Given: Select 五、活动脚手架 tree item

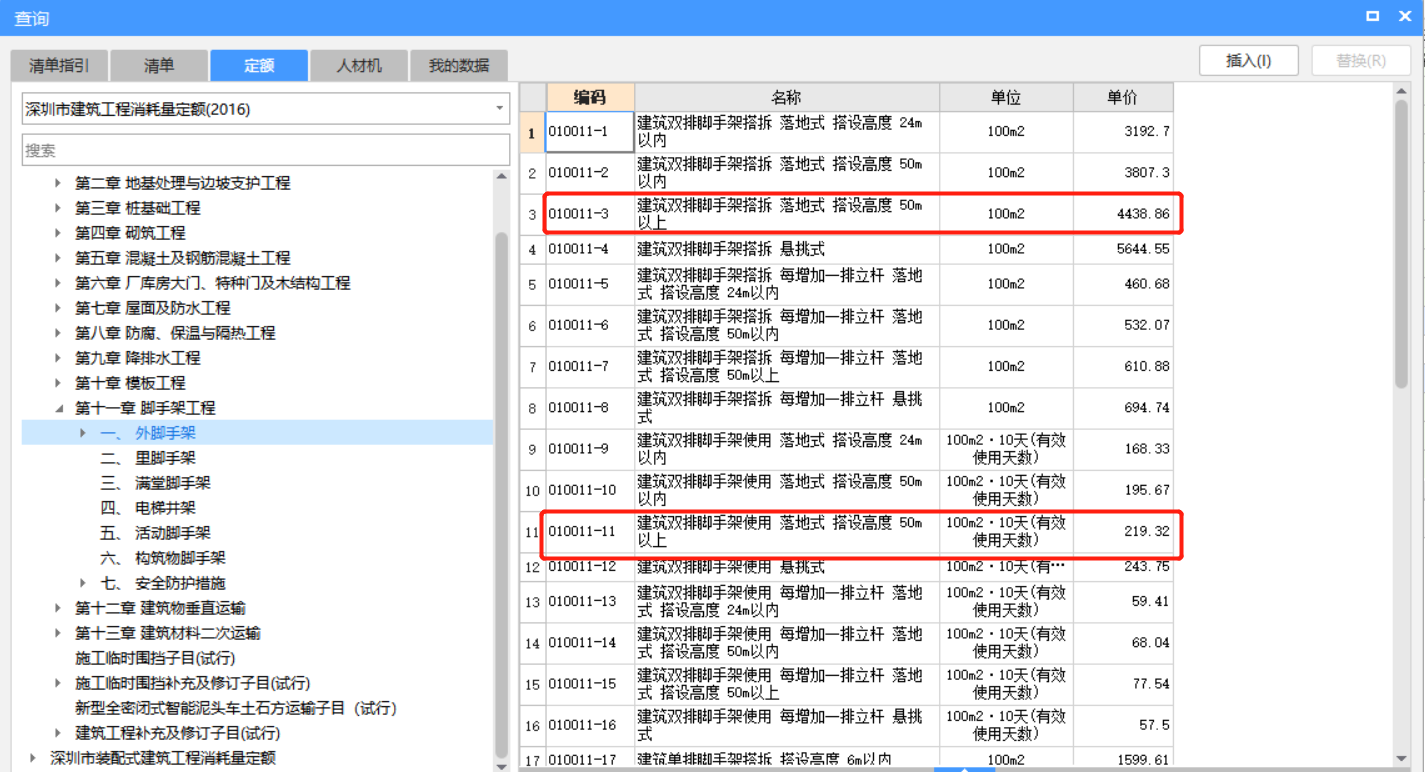Looking at the screenshot, I should [x=155, y=533].
